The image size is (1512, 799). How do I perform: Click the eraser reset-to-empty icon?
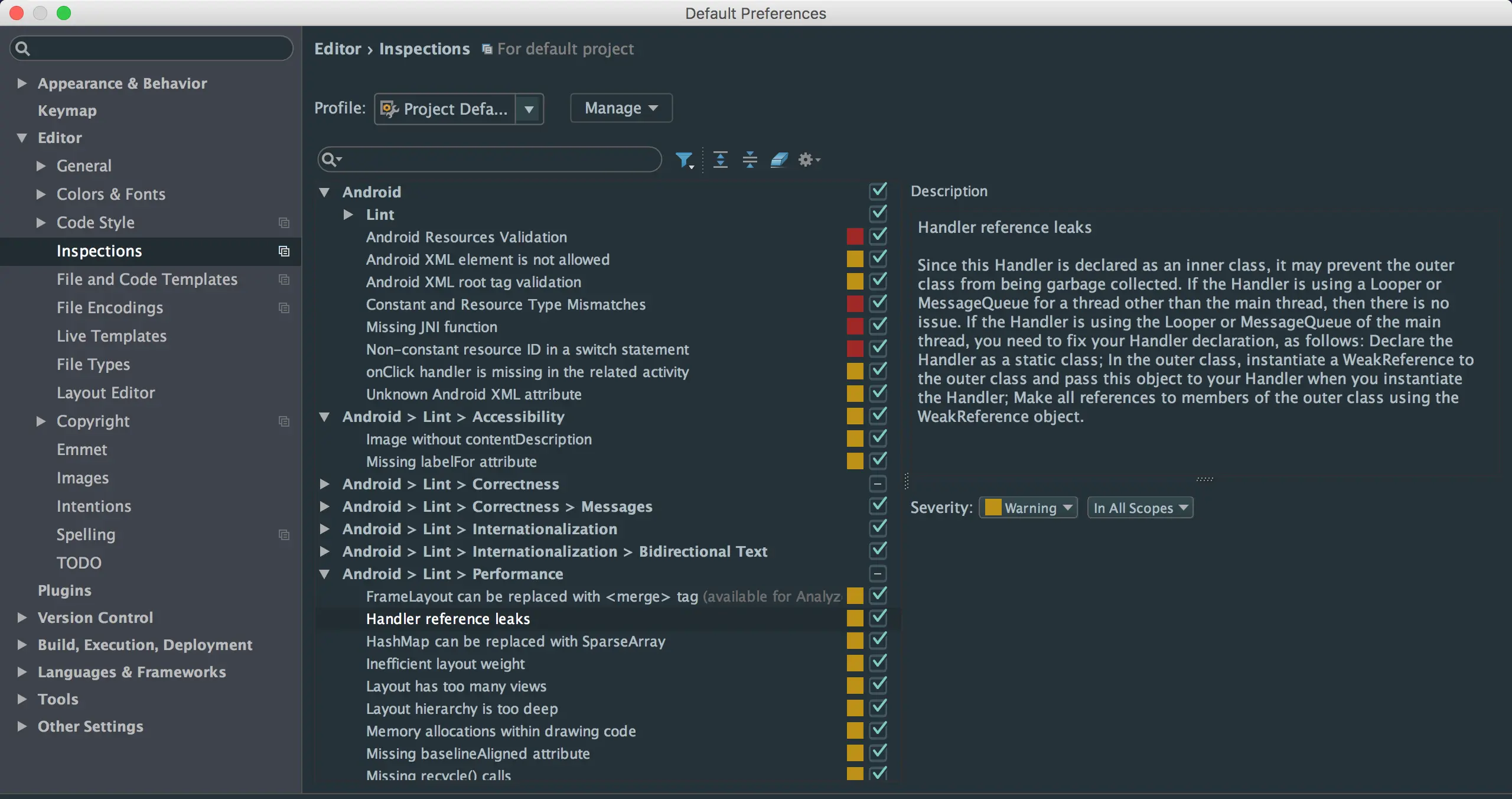pos(779,160)
